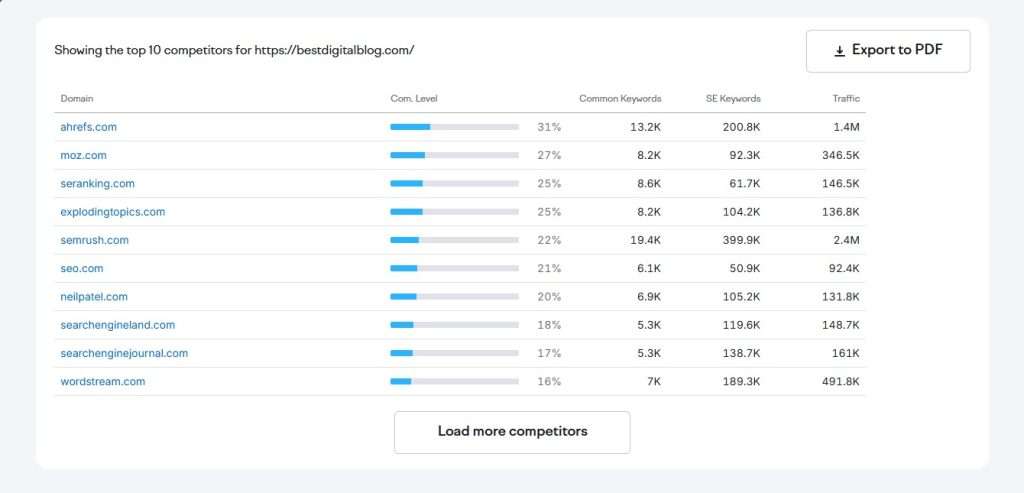Click the seo.com domain link

click(x=82, y=269)
